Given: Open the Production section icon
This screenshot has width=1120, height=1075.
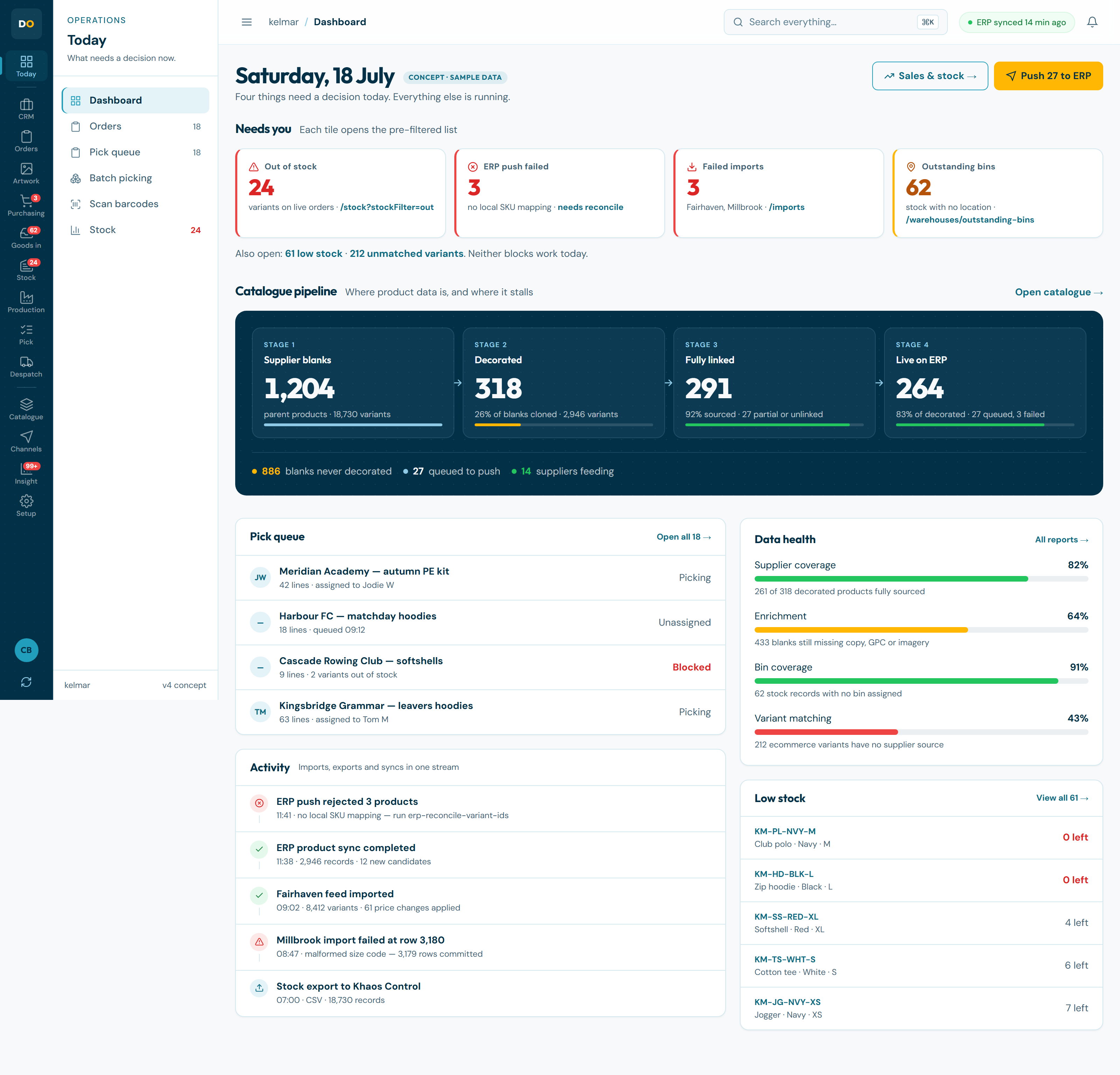Looking at the screenshot, I should click(26, 302).
